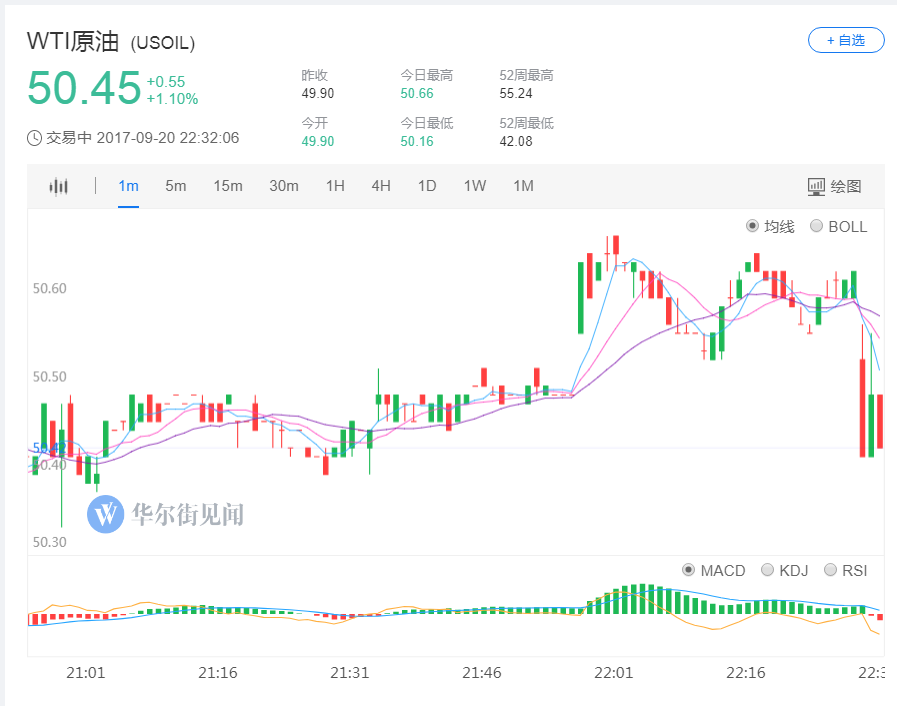Select the KDJ indicator
Screen dimensions: 897x706
click(x=766, y=570)
